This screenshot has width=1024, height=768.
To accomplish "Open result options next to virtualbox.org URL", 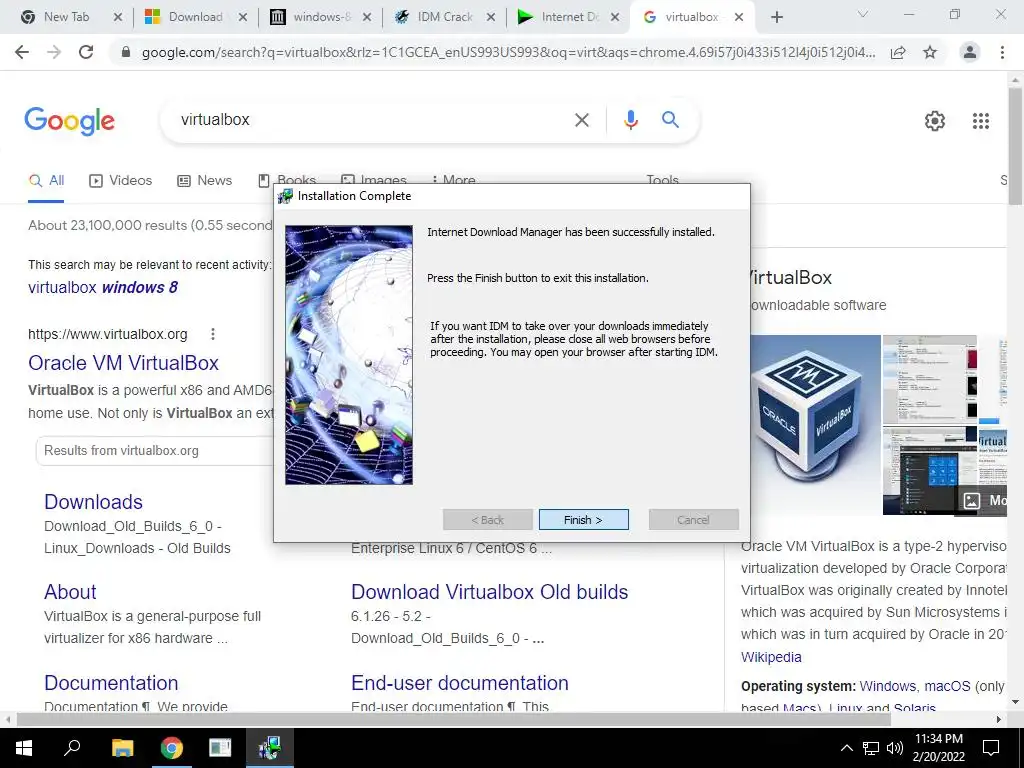I will point(212,334).
